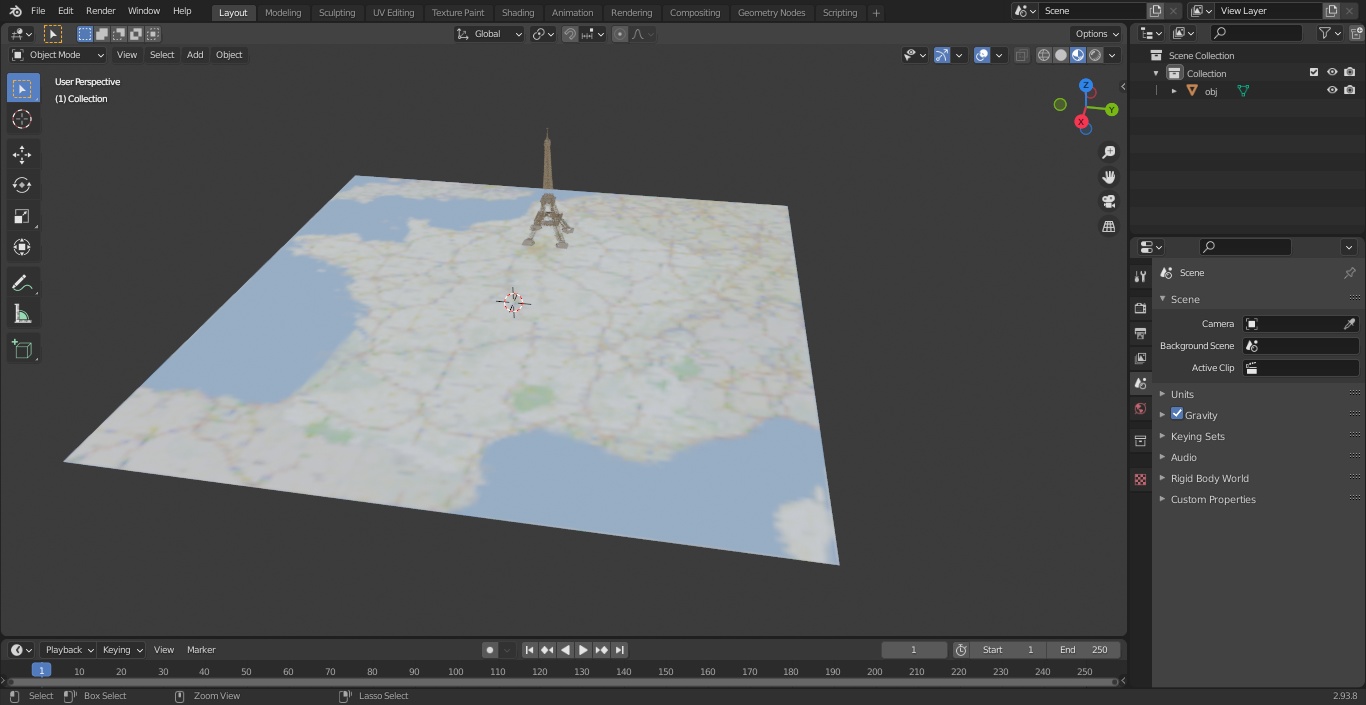Switch to the Modeling workspace tab
Image resolution: width=1366 pixels, height=705 pixels.
(283, 13)
